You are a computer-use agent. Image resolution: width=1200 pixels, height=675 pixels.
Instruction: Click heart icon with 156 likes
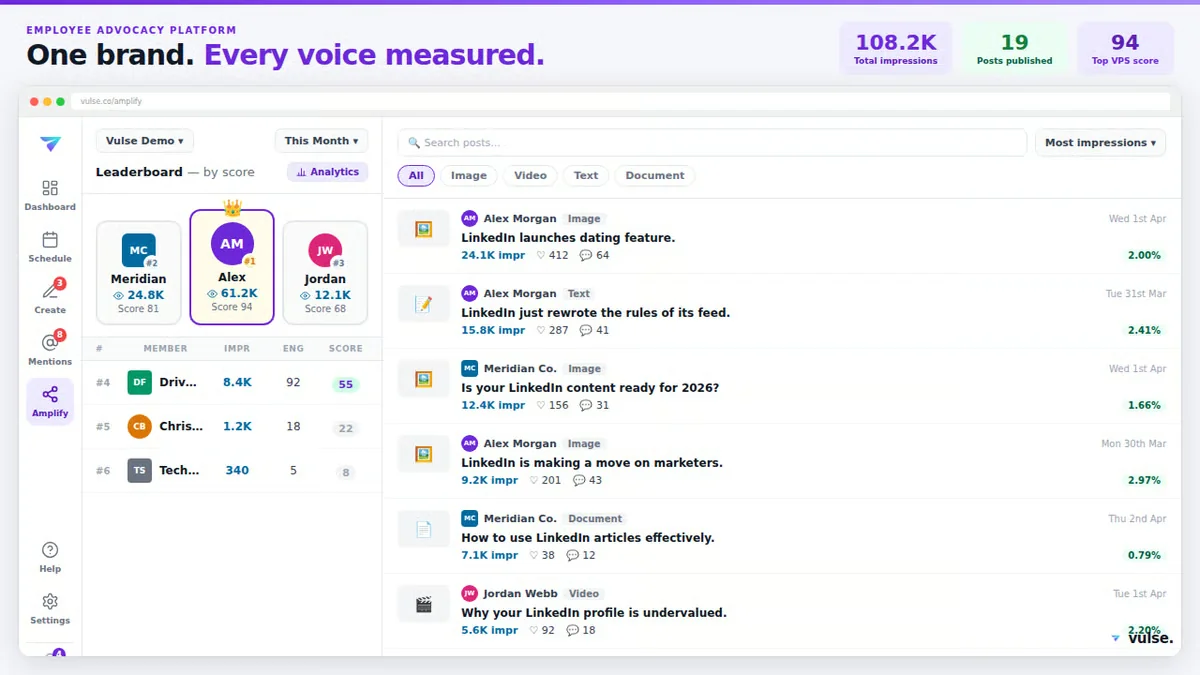pos(541,405)
